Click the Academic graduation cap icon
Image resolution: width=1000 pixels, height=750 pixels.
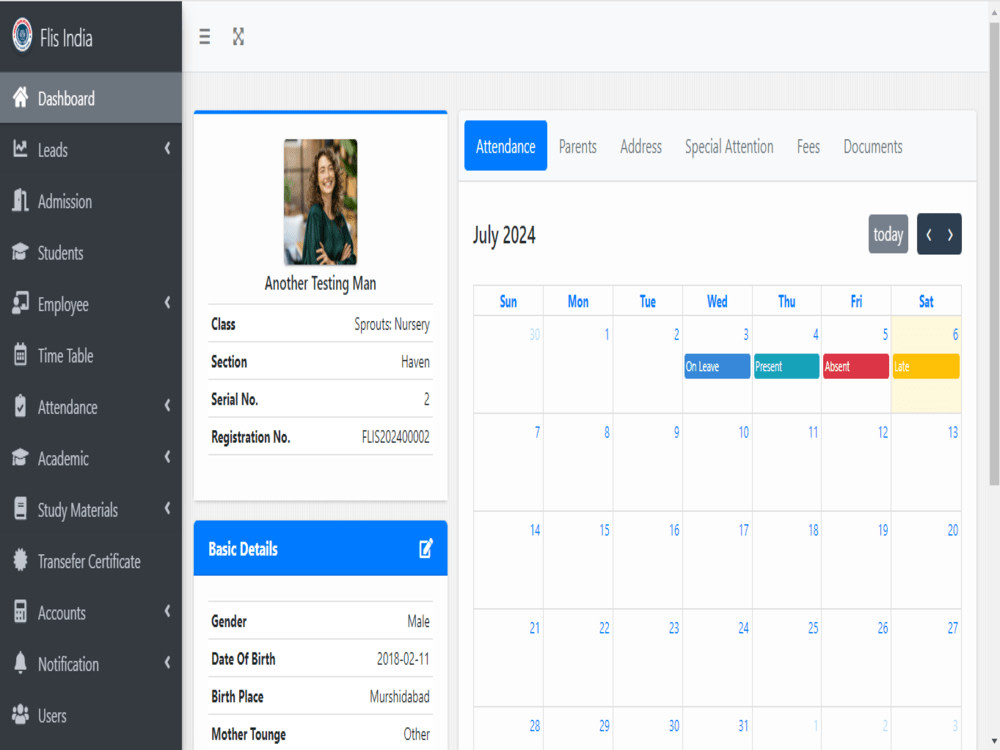tap(20, 457)
